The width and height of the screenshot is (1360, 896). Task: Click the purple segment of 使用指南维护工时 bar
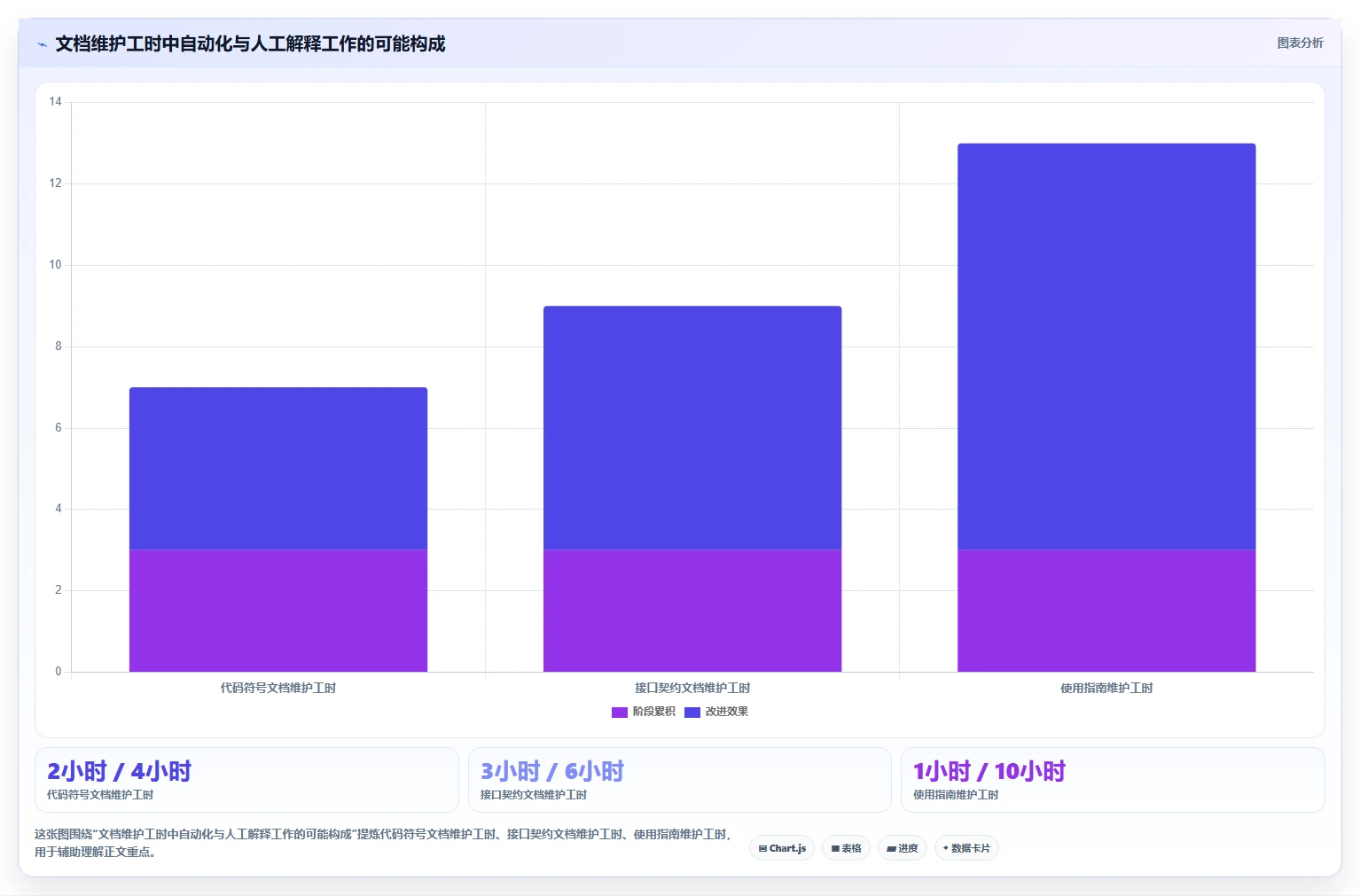pos(1106,611)
